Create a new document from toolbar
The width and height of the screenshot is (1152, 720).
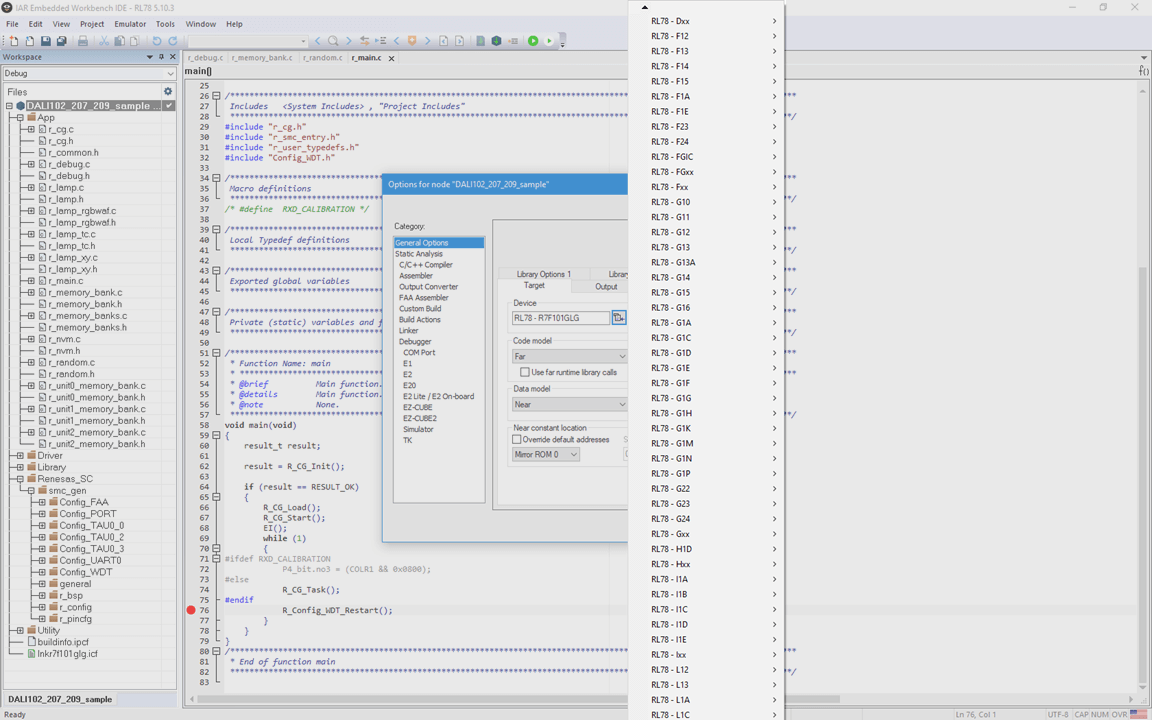click(x=14, y=41)
